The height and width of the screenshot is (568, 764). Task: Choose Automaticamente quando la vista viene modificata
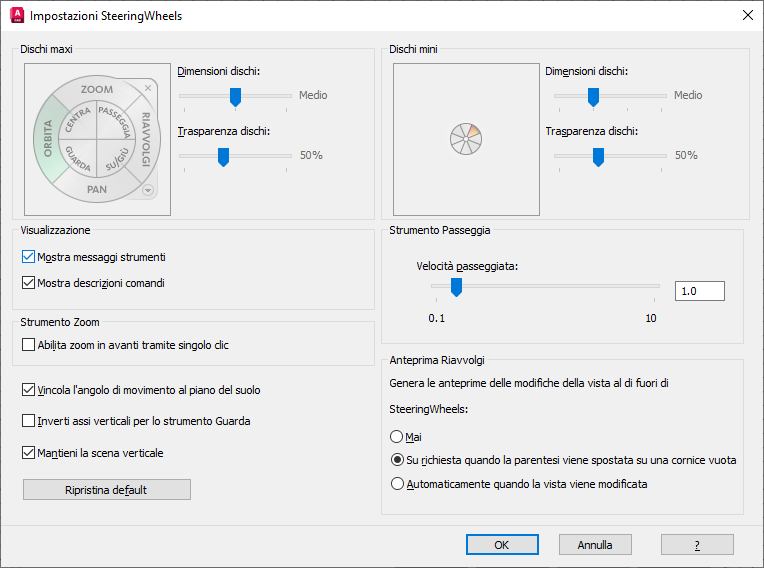click(397, 484)
